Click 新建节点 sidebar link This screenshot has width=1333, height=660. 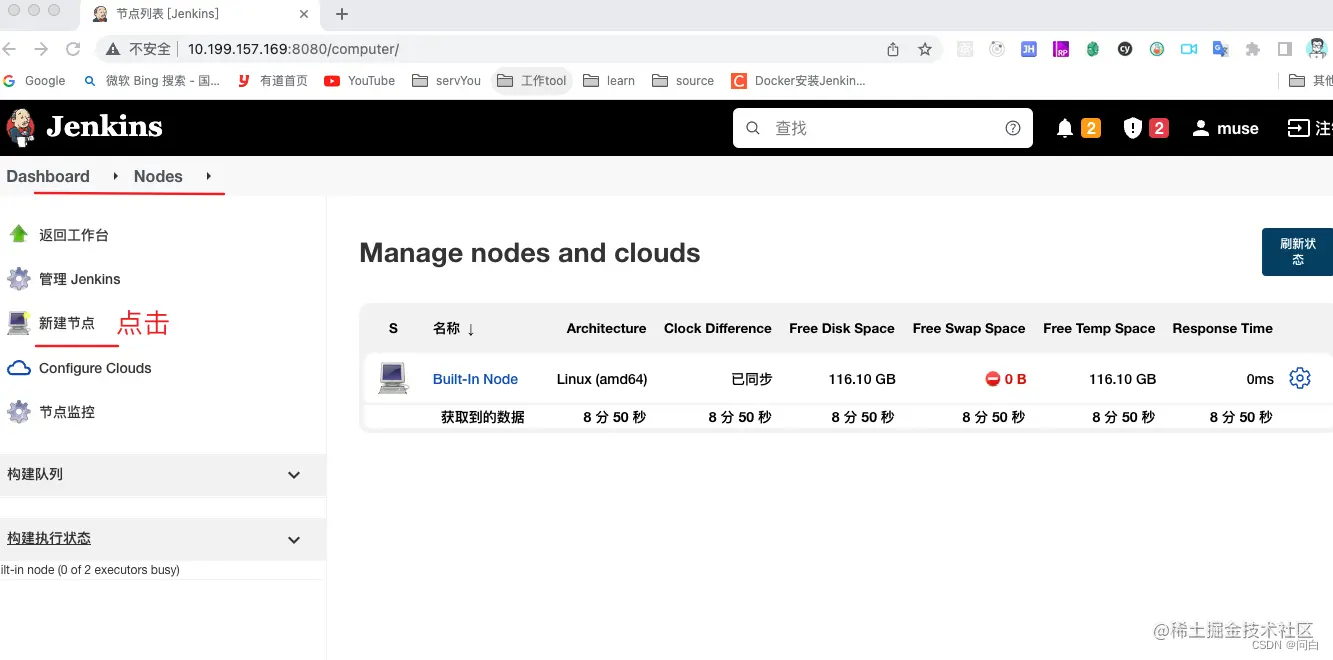pos(67,323)
